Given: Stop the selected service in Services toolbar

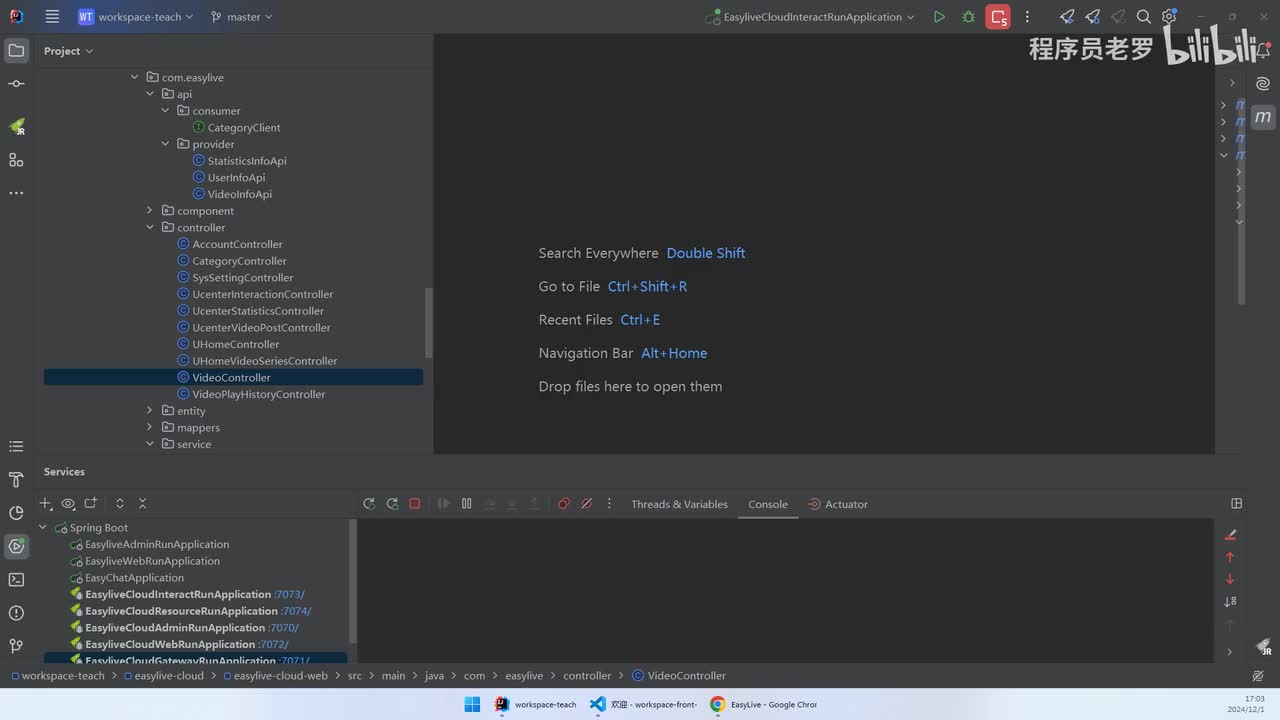Looking at the screenshot, I should pos(415,504).
